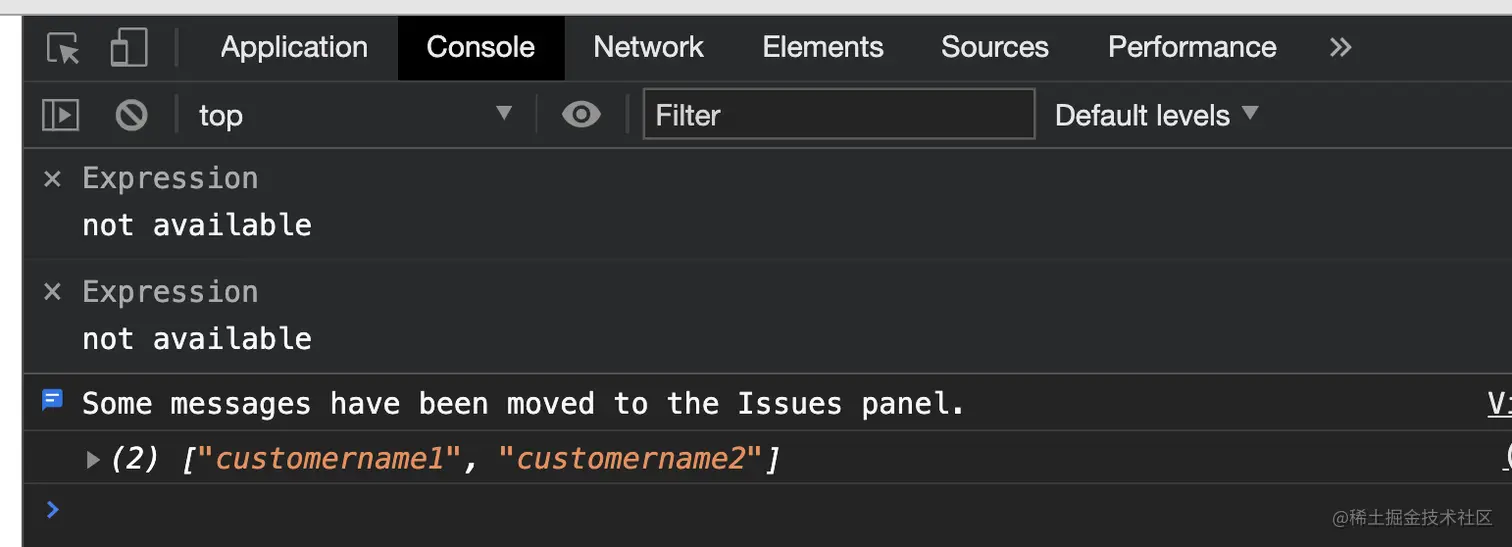This screenshot has width=1512, height=547.
Task: Create live expression with the eye icon
Action: tap(581, 115)
